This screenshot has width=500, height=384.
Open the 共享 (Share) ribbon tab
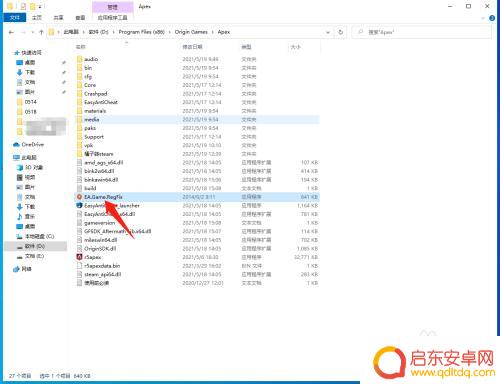click(58, 17)
